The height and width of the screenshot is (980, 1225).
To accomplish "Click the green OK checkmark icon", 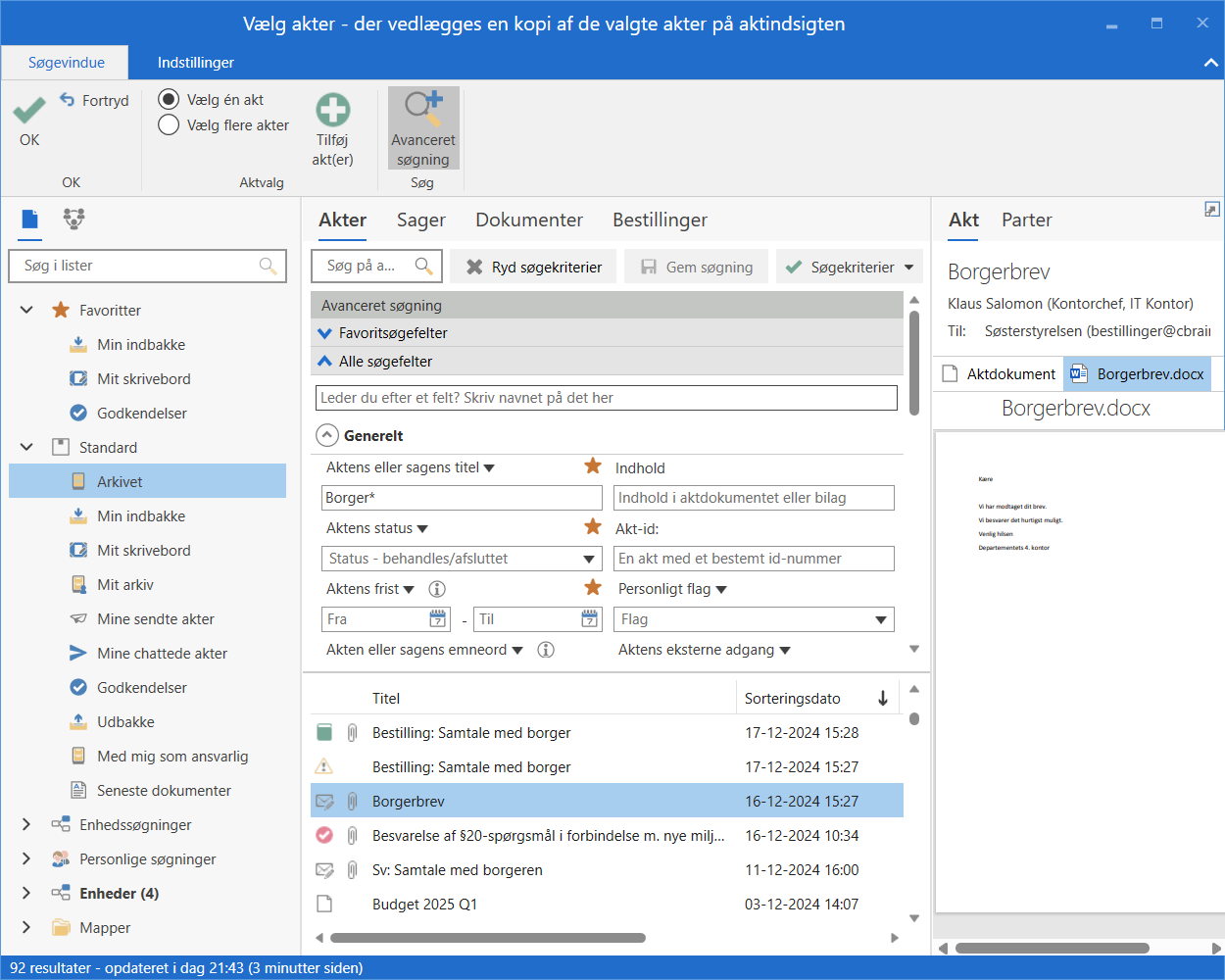I will pyautogui.click(x=29, y=109).
